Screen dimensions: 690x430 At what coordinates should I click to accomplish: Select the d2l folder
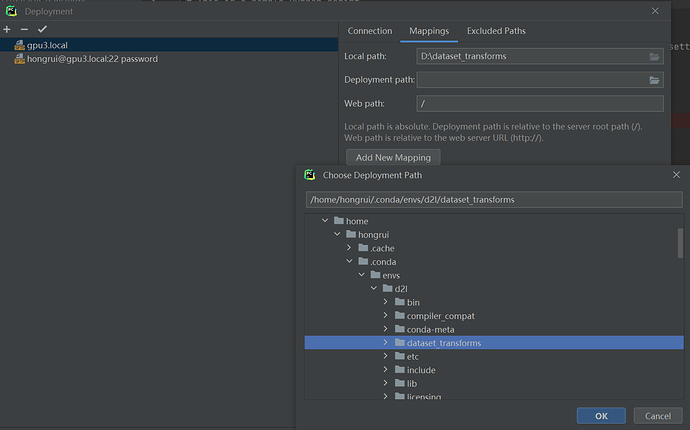coord(395,289)
